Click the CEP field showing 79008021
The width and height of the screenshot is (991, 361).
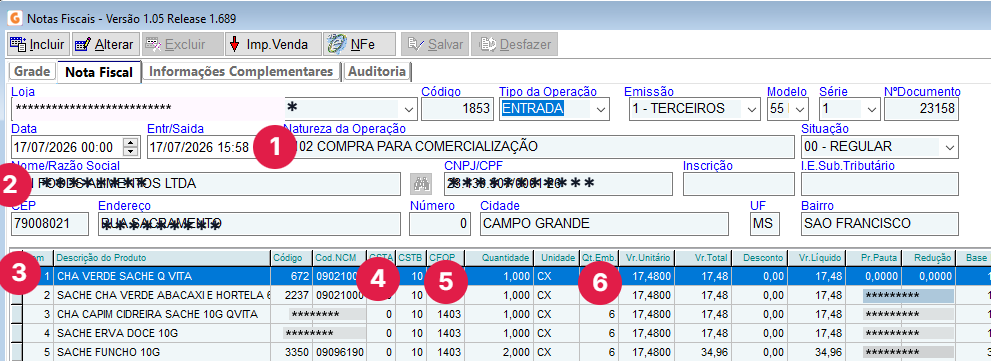coord(51,223)
